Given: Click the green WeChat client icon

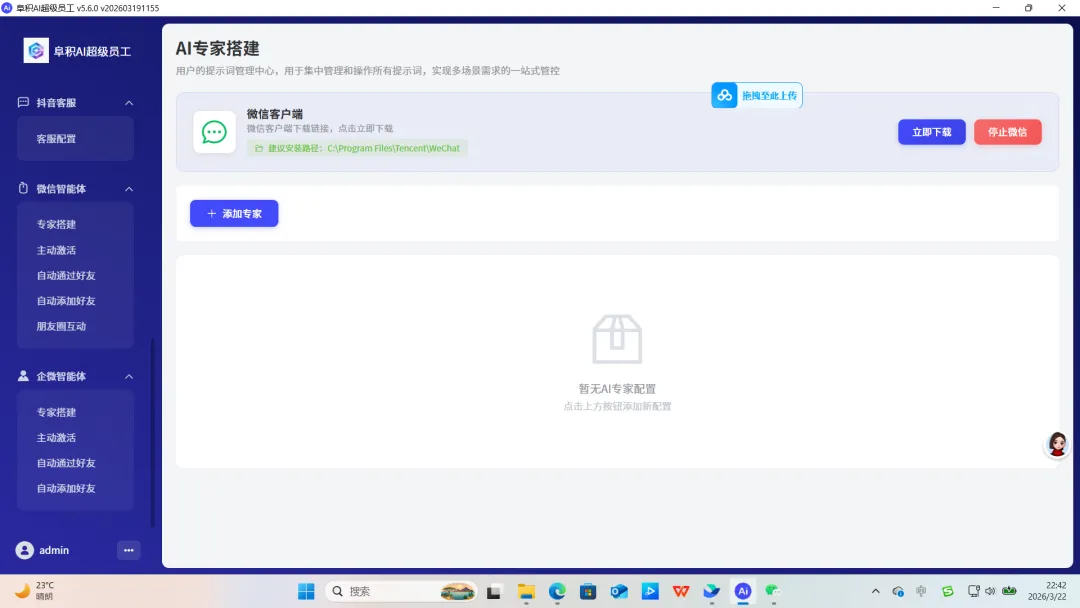Looking at the screenshot, I should click(x=214, y=132).
